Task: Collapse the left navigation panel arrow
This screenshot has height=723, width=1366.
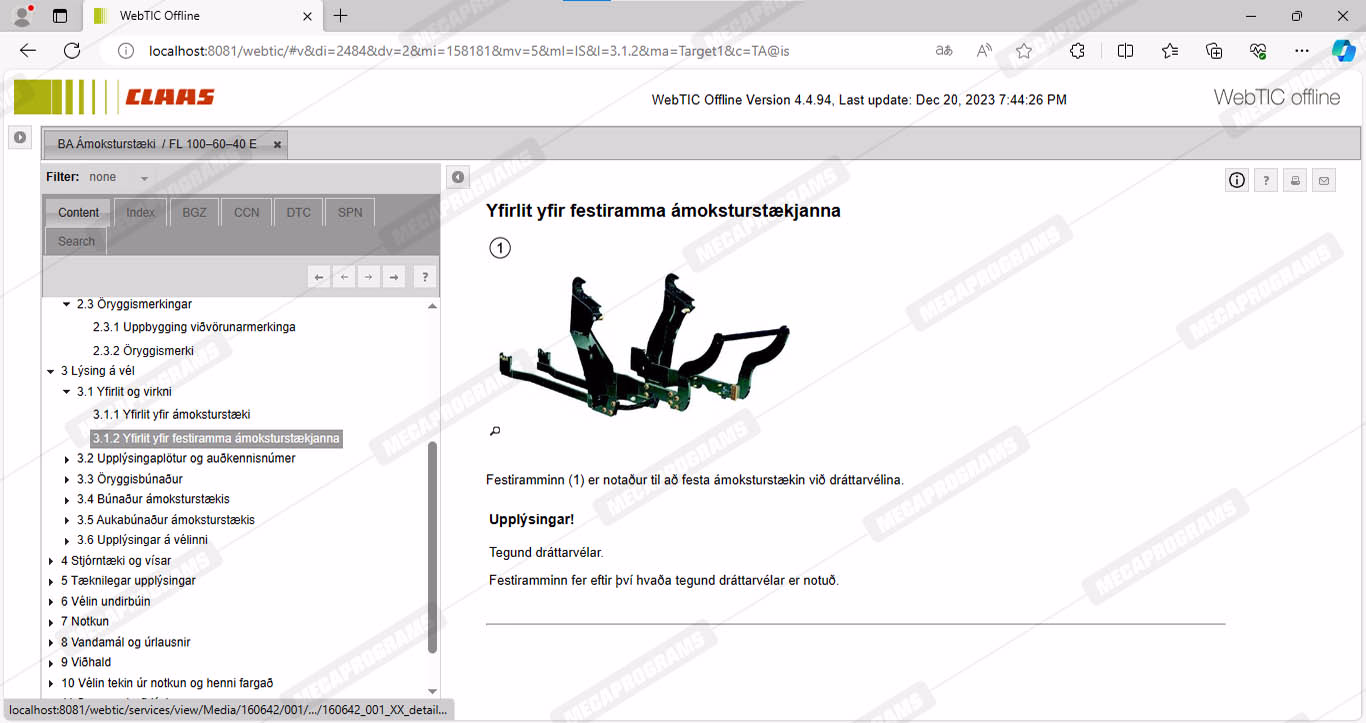Action: click(x=457, y=177)
